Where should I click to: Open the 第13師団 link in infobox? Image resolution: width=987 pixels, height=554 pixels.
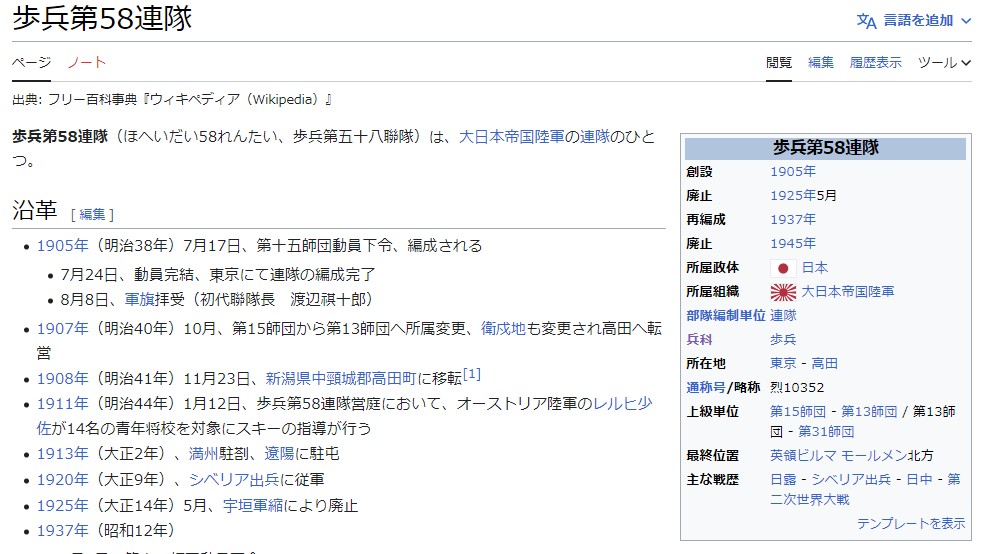click(x=869, y=412)
